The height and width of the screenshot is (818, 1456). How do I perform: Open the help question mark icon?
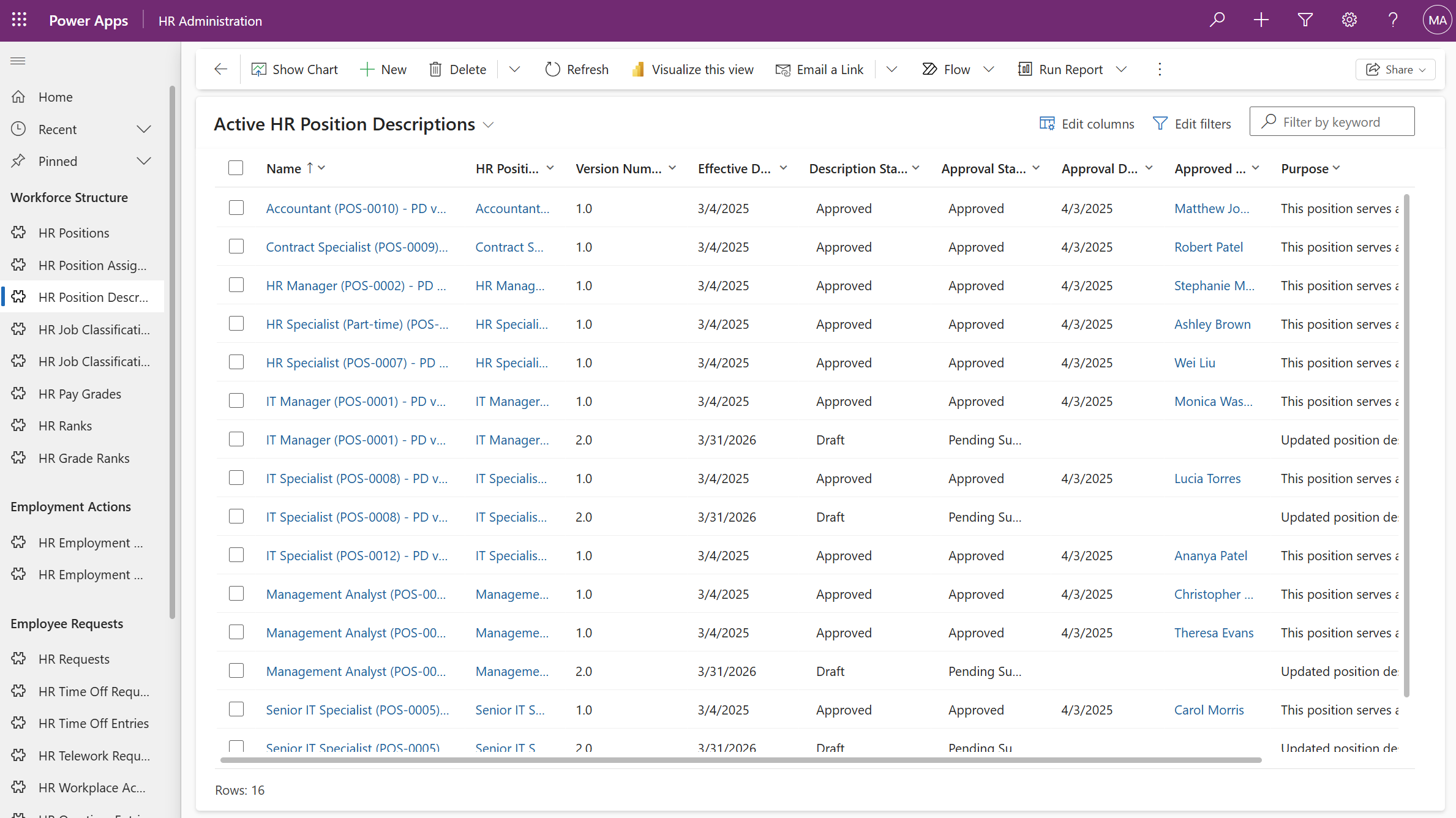pyautogui.click(x=1394, y=20)
